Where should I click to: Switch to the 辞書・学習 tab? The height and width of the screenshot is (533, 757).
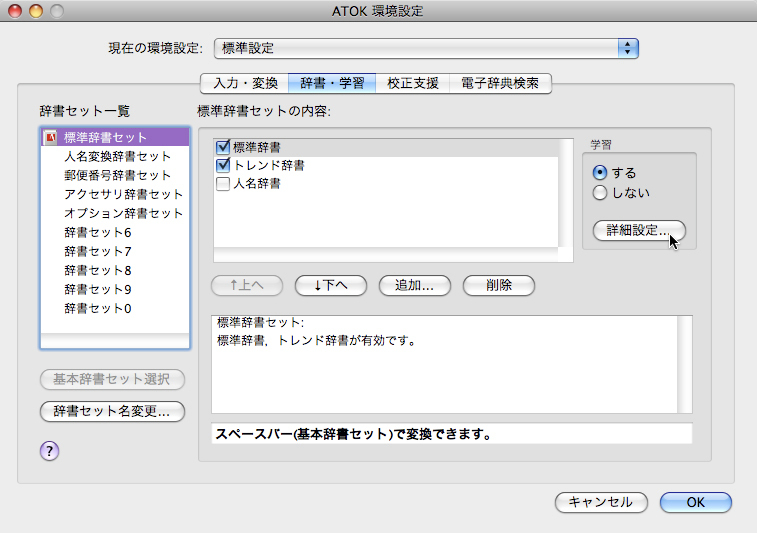click(x=332, y=83)
